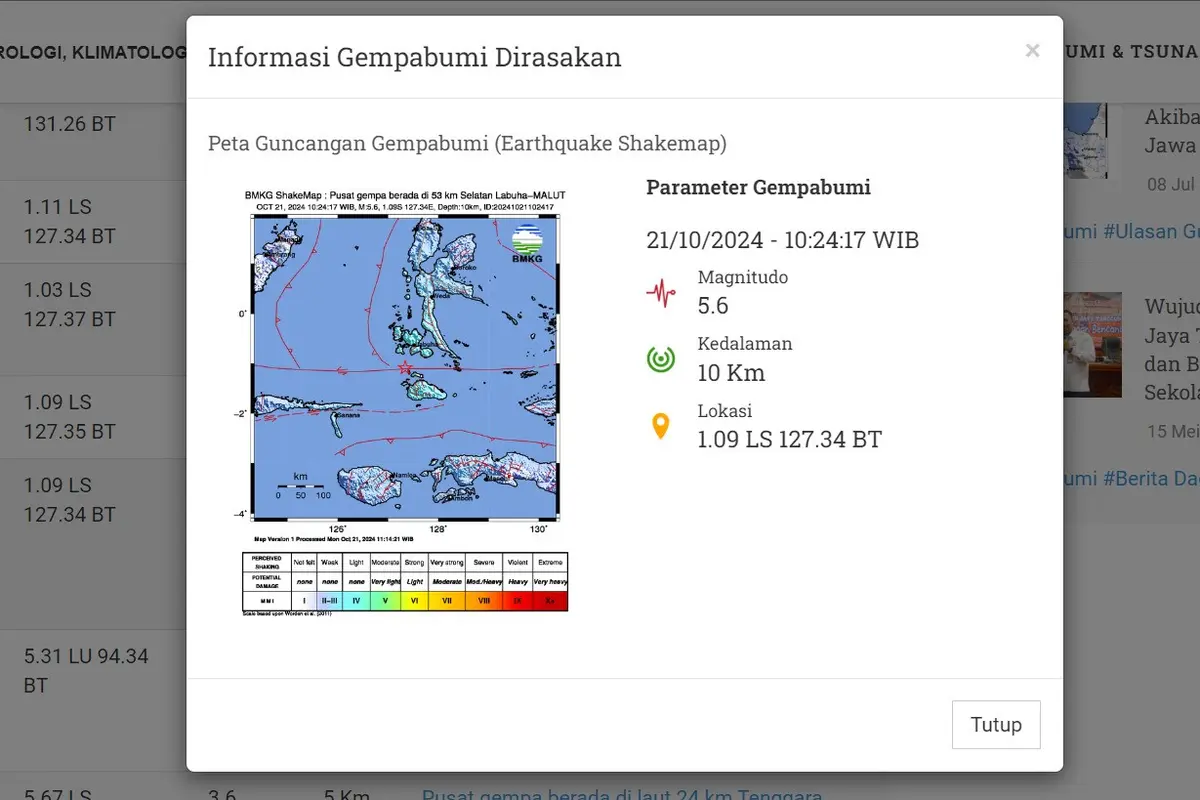Click the yellow MMI VI legend swatch
This screenshot has width=1200, height=800.
click(415, 601)
